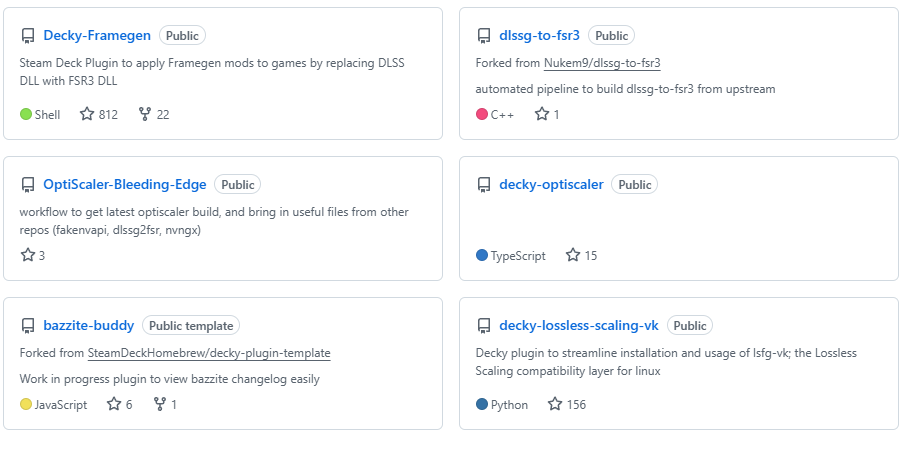Open the OptiScaler-Bleeding-Edge repository link
Screen dimensions: 912x452
(x=125, y=184)
